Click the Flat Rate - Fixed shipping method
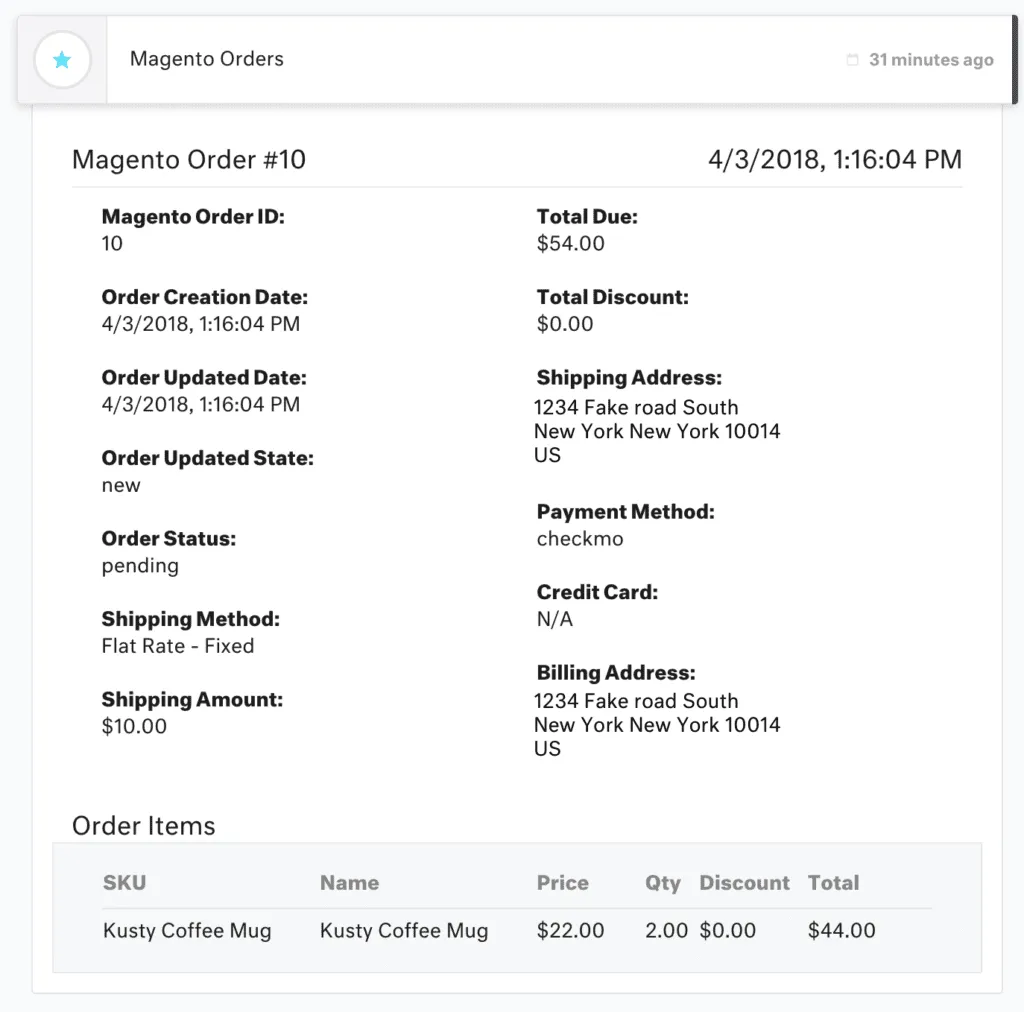This screenshot has height=1012, width=1024. click(x=178, y=646)
